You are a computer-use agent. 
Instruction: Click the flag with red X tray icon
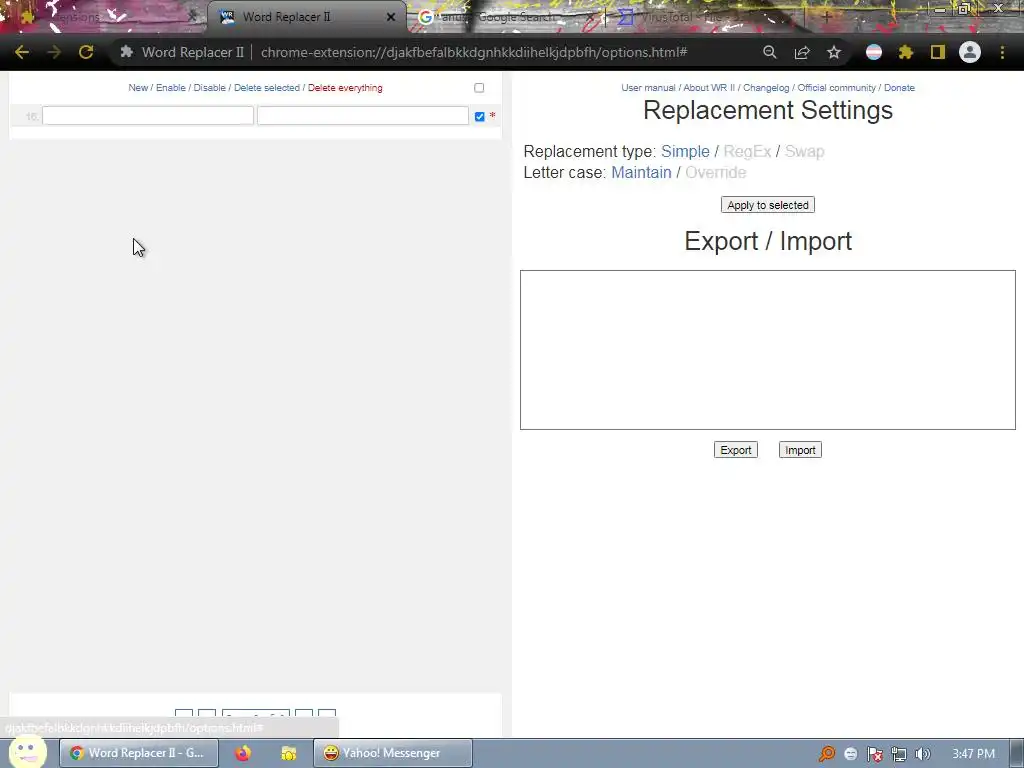tap(874, 754)
